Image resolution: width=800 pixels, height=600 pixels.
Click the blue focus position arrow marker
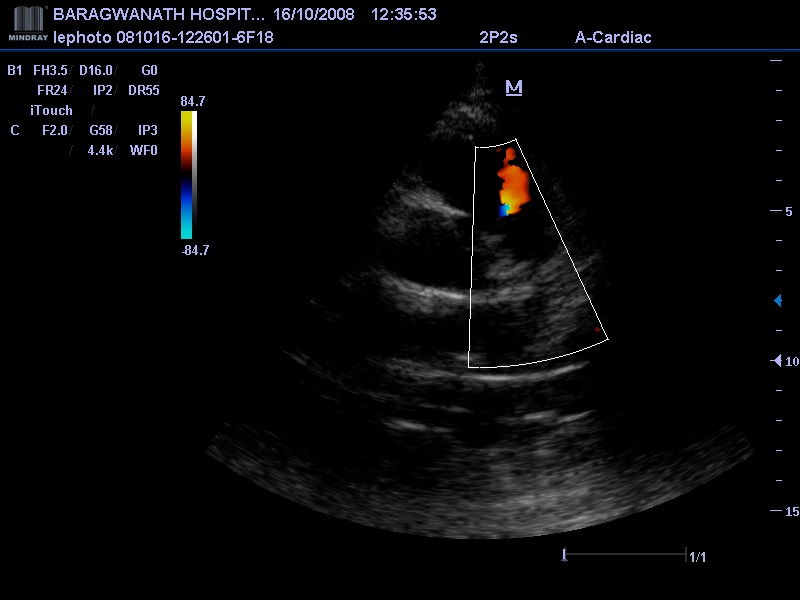pyautogui.click(x=778, y=301)
